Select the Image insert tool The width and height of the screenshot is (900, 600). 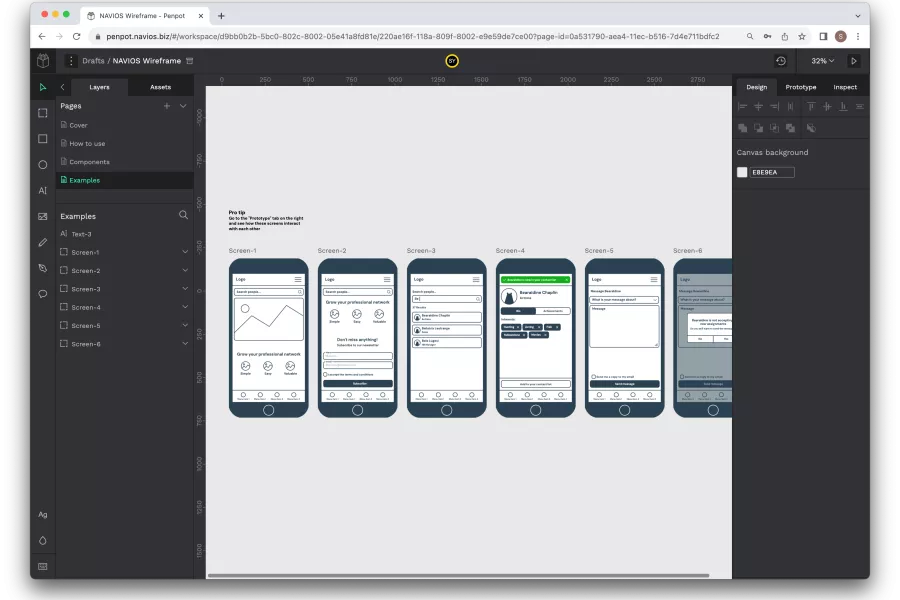42,216
